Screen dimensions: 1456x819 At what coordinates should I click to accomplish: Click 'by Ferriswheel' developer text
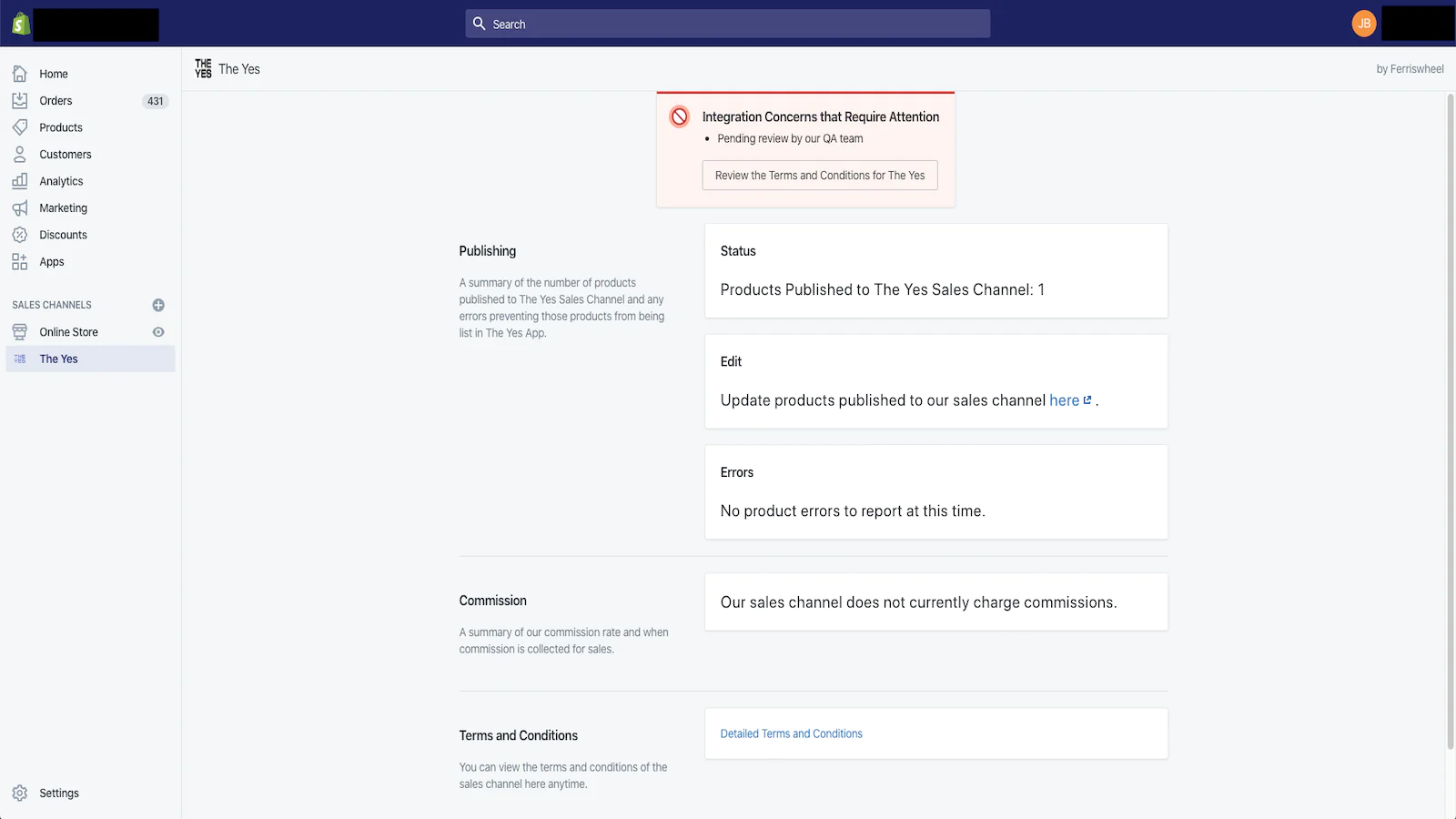coord(1410,69)
